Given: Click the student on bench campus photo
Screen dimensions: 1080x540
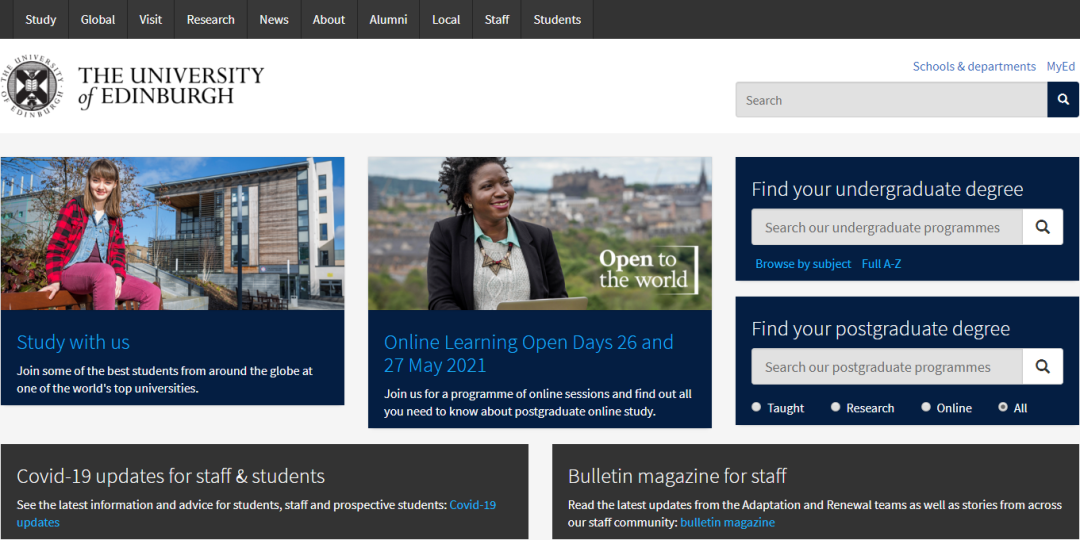Looking at the screenshot, I should pyautogui.click(x=172, y=233).
